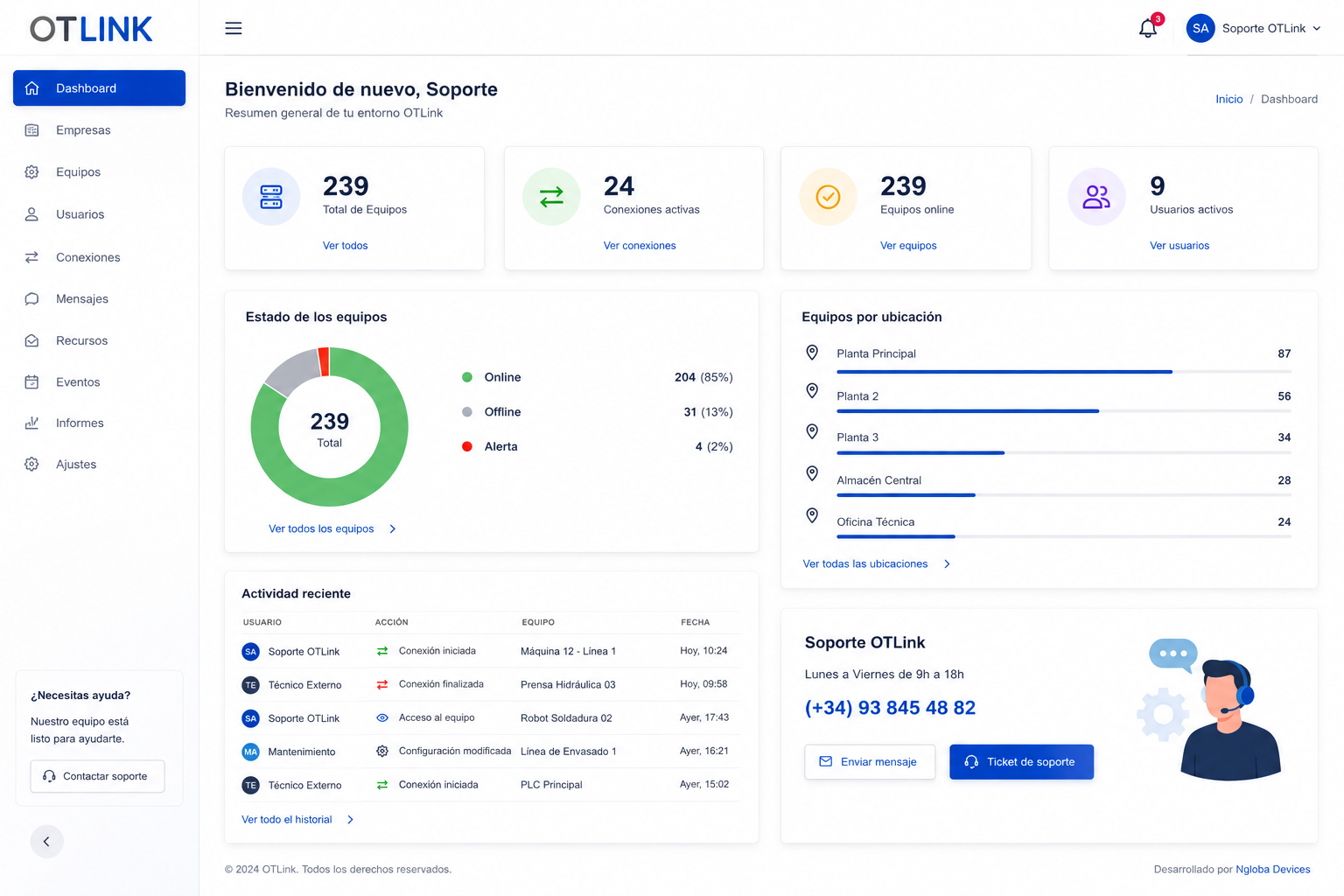Open Mensajes in the sidebar
The width and height of the screenshot is (1344, 896).
coord(82,298)
